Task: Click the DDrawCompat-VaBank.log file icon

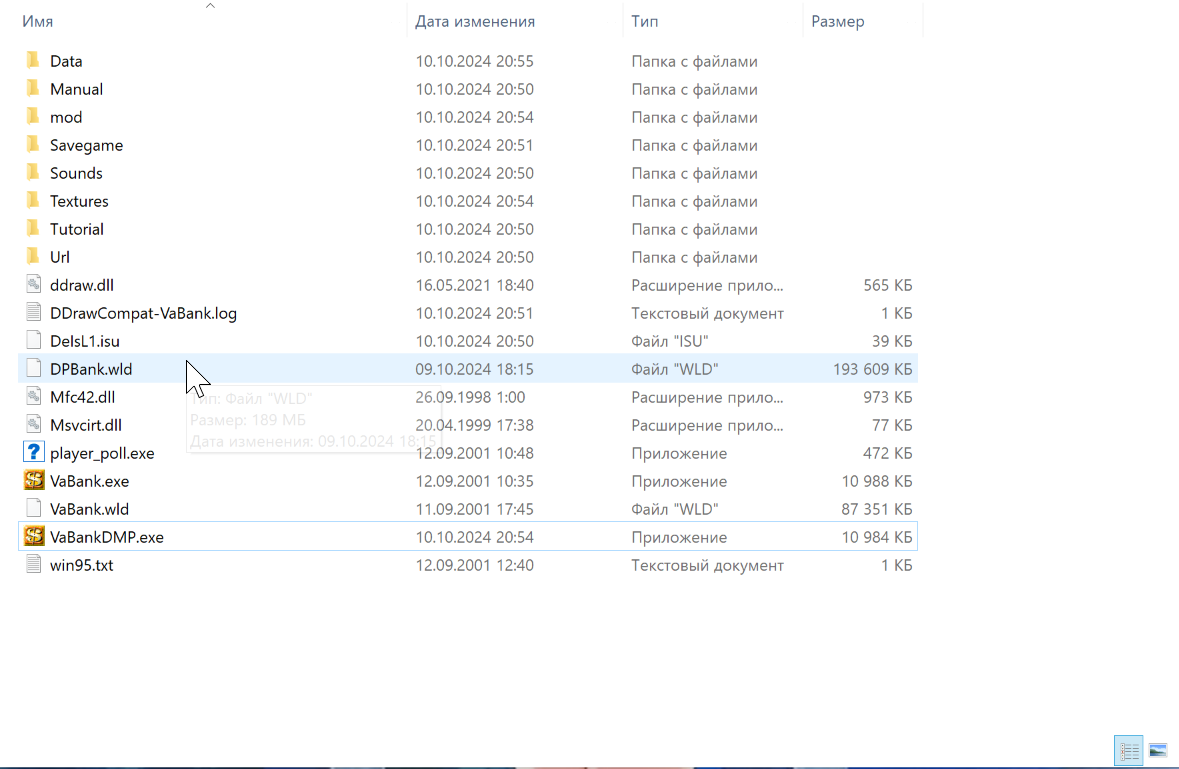Action: click(33, 313)
